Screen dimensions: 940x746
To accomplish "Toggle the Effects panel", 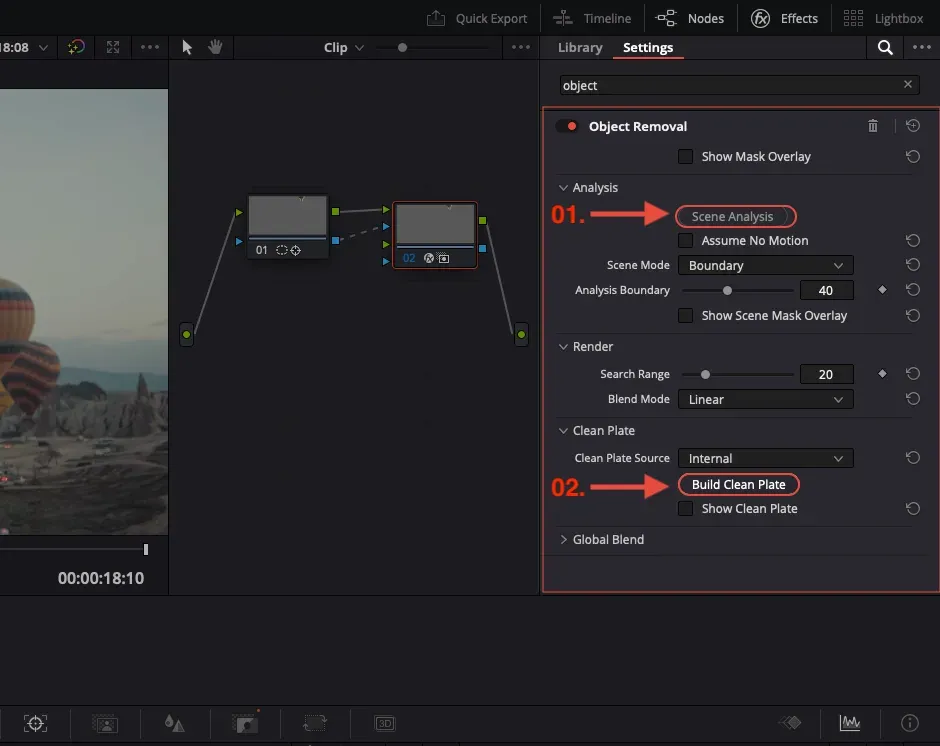I will [x=784, y=19].
